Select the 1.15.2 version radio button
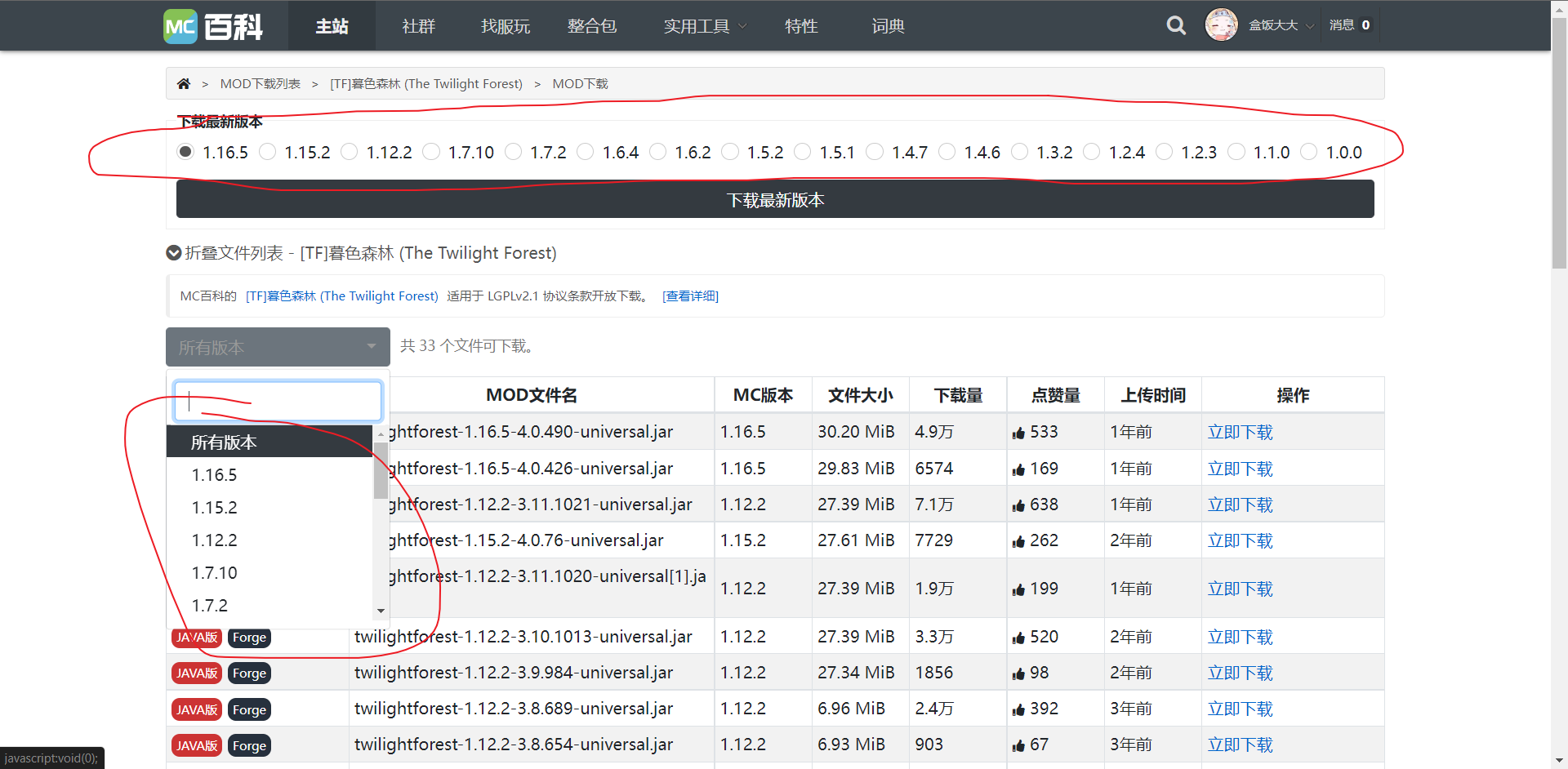The height and width of the screenshot is (769, 1568). click(x=268, y=152)
